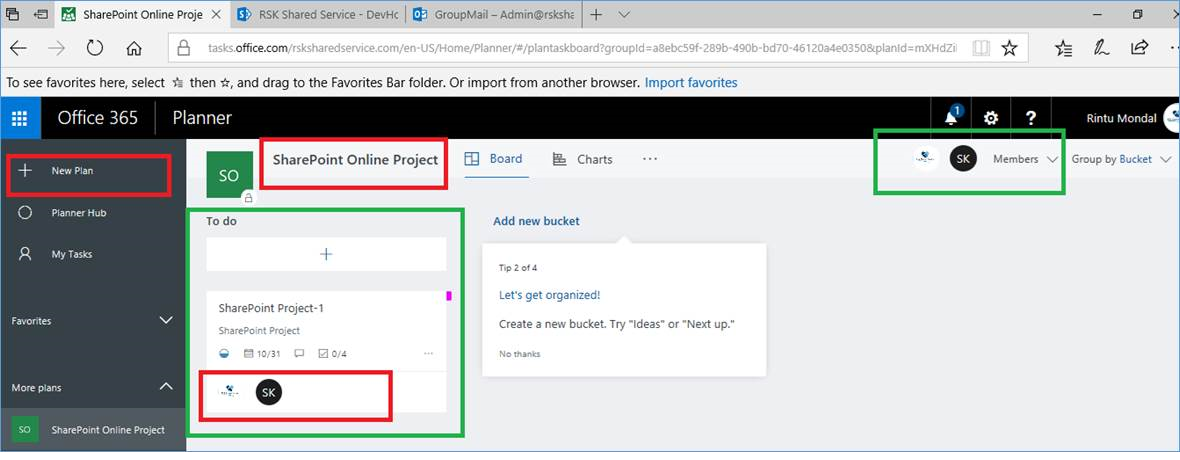
Task: Click Import favorites link
Action: point(691,83)
